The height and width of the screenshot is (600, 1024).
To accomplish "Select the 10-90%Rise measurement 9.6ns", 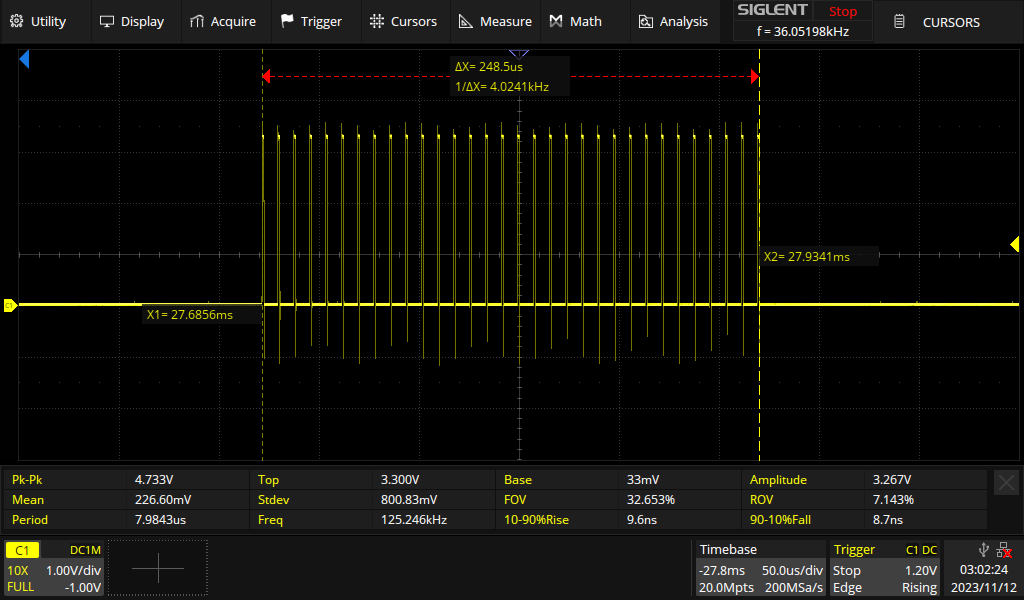I will click(x=619, y=520).
